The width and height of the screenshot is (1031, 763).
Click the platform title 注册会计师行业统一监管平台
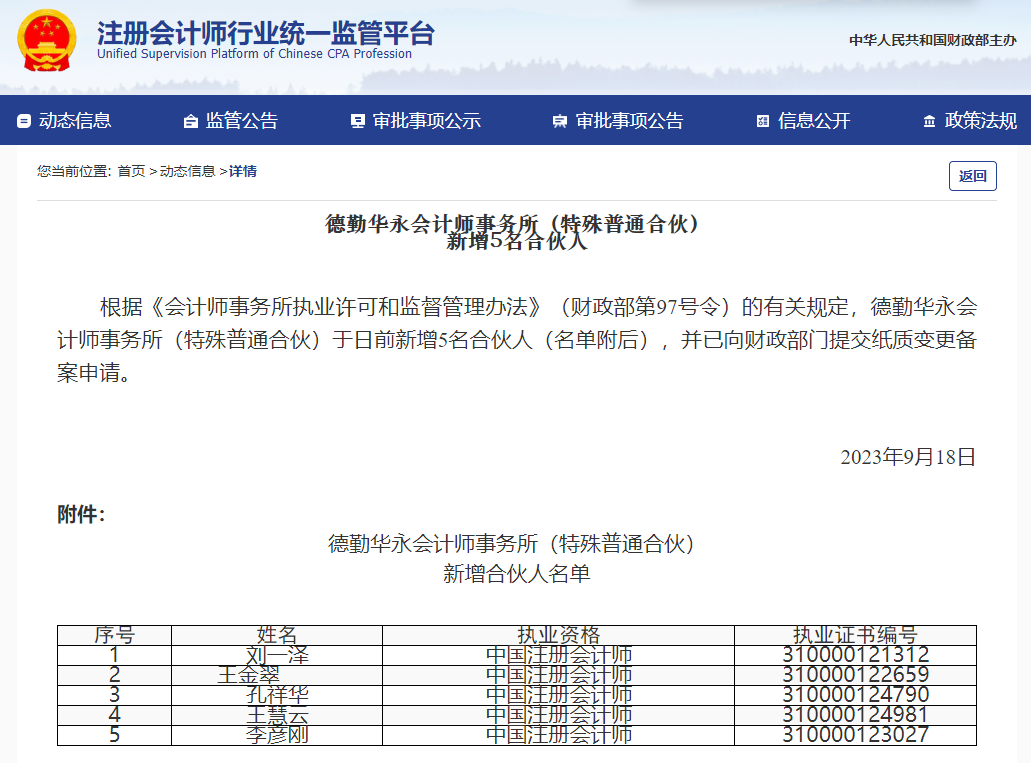(x=266, y=33)
